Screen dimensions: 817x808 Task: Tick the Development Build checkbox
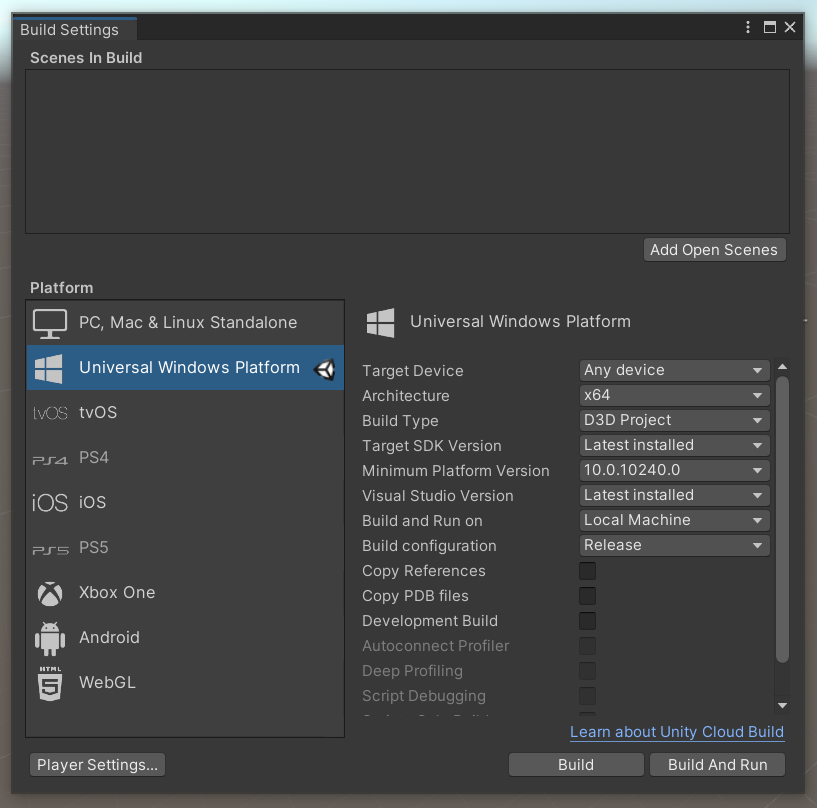click(587, 621)
